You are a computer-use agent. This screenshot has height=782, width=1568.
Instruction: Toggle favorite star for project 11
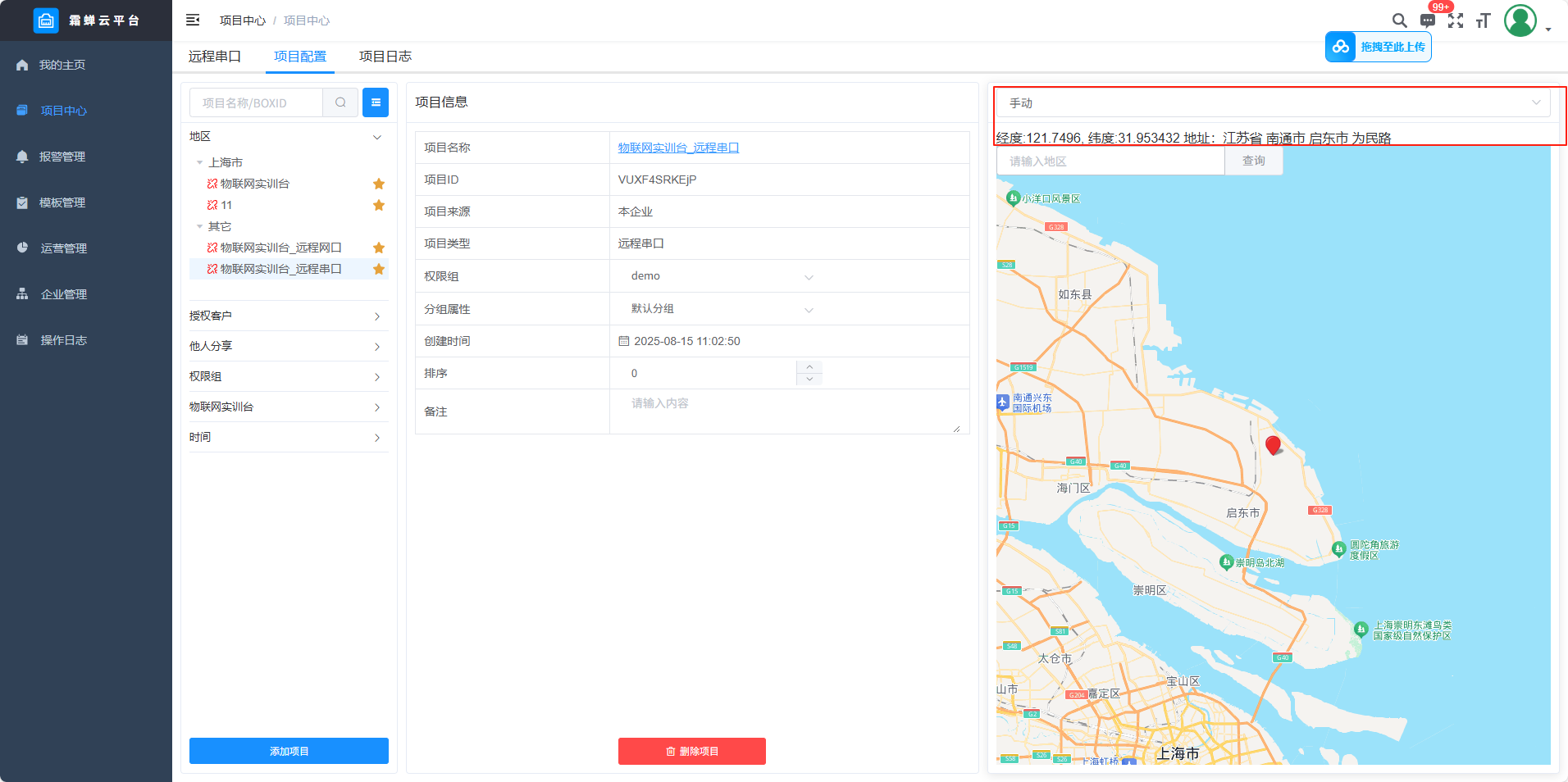[x=379, y=205]
